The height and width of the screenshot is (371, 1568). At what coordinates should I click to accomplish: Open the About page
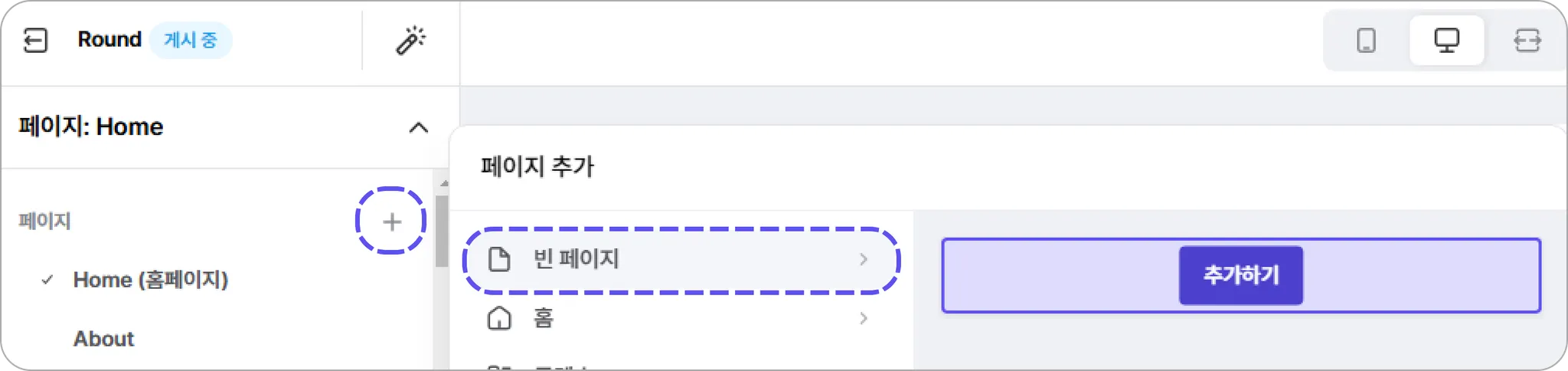pos(103,339)
